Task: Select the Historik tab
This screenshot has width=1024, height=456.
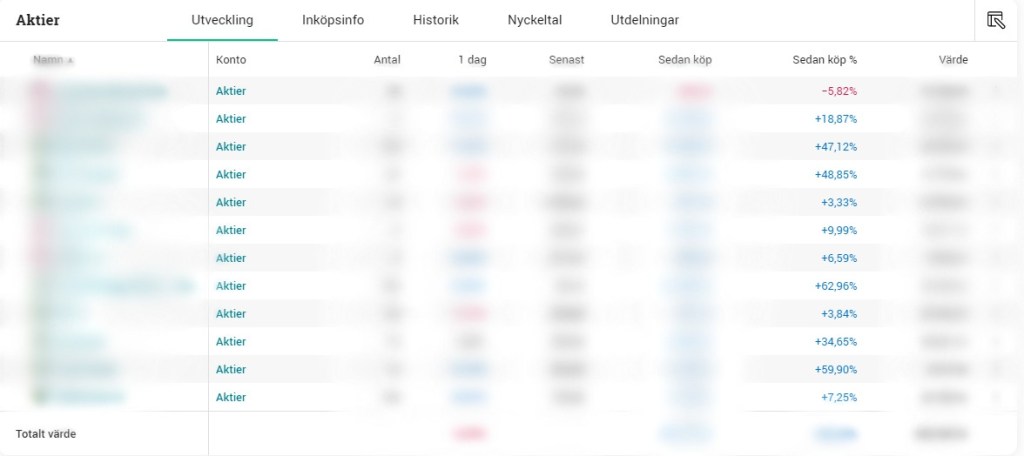Action: click(436, 20)
